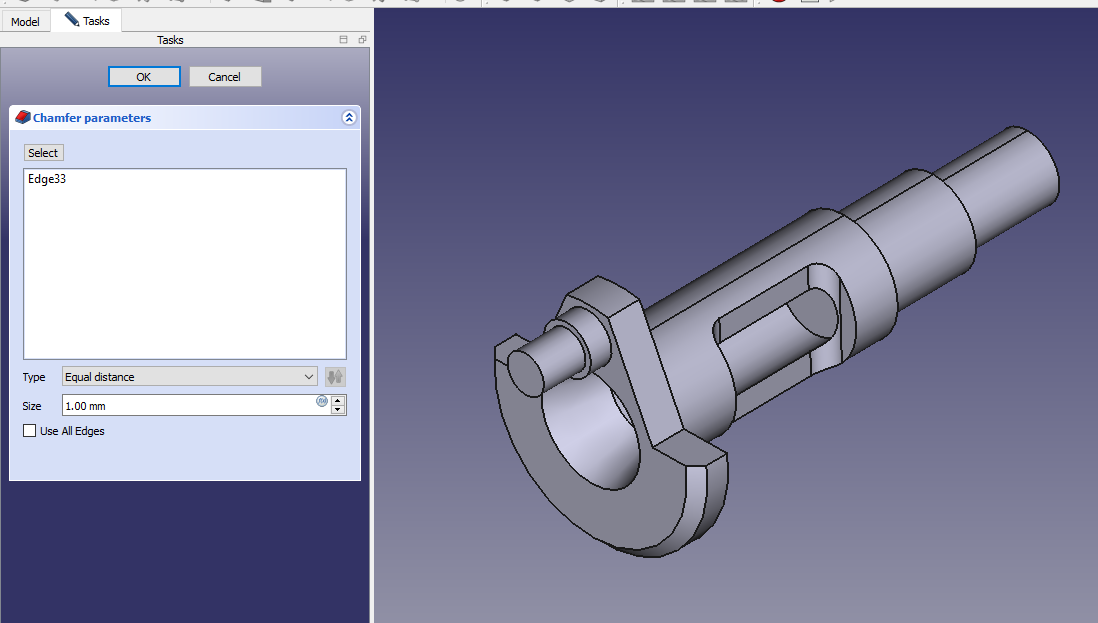Click the Select button above the edge list

[43, 153]
